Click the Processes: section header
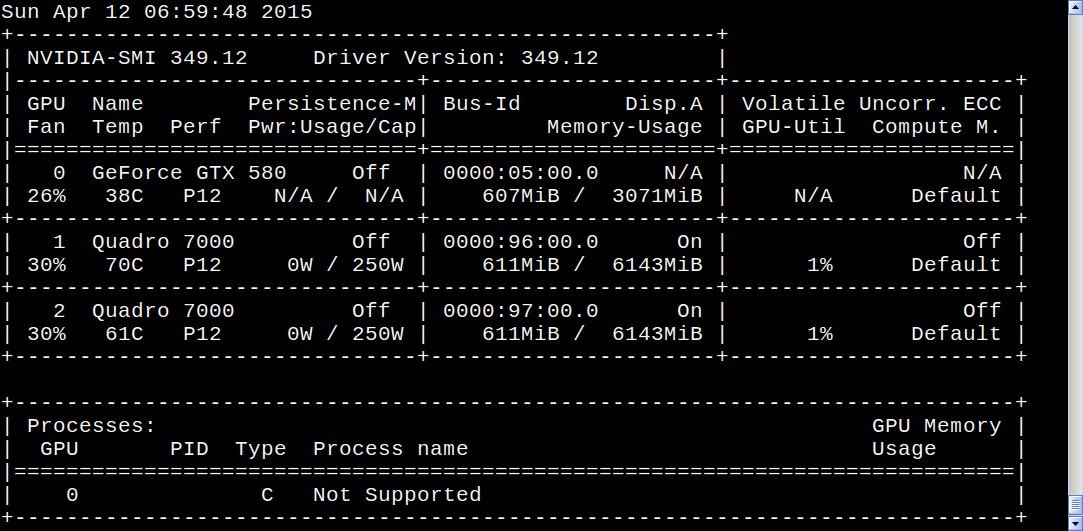Screen dimensions: 1083x531 pos(91,426)
